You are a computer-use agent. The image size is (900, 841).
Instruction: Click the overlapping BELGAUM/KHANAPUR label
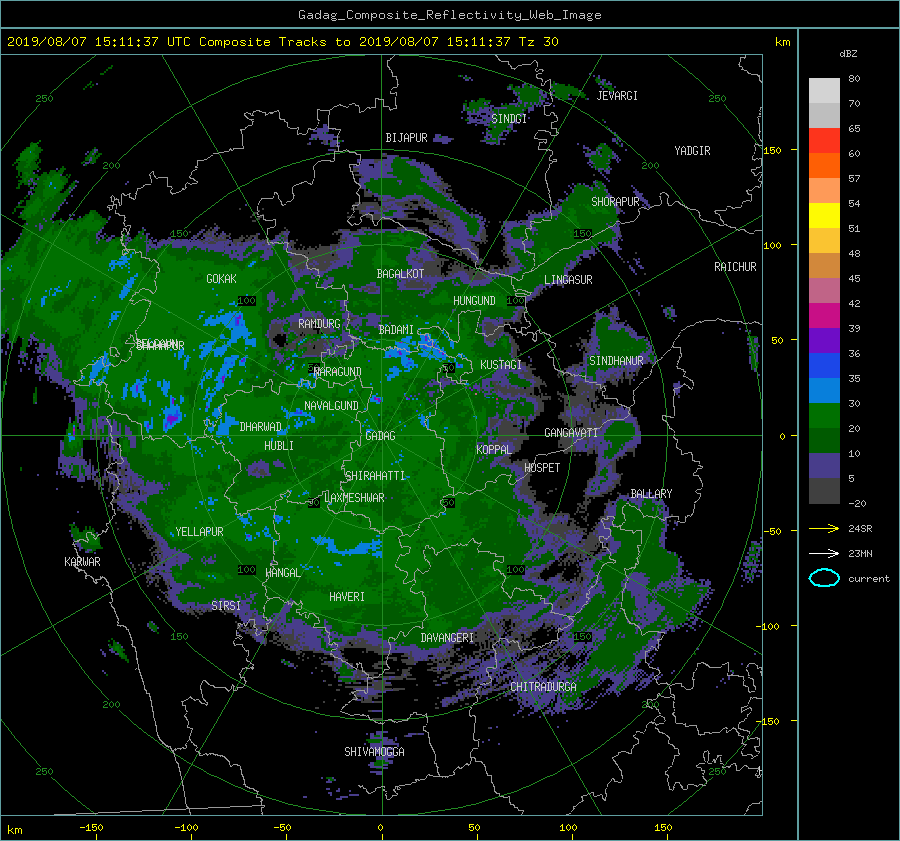(160, 344)
